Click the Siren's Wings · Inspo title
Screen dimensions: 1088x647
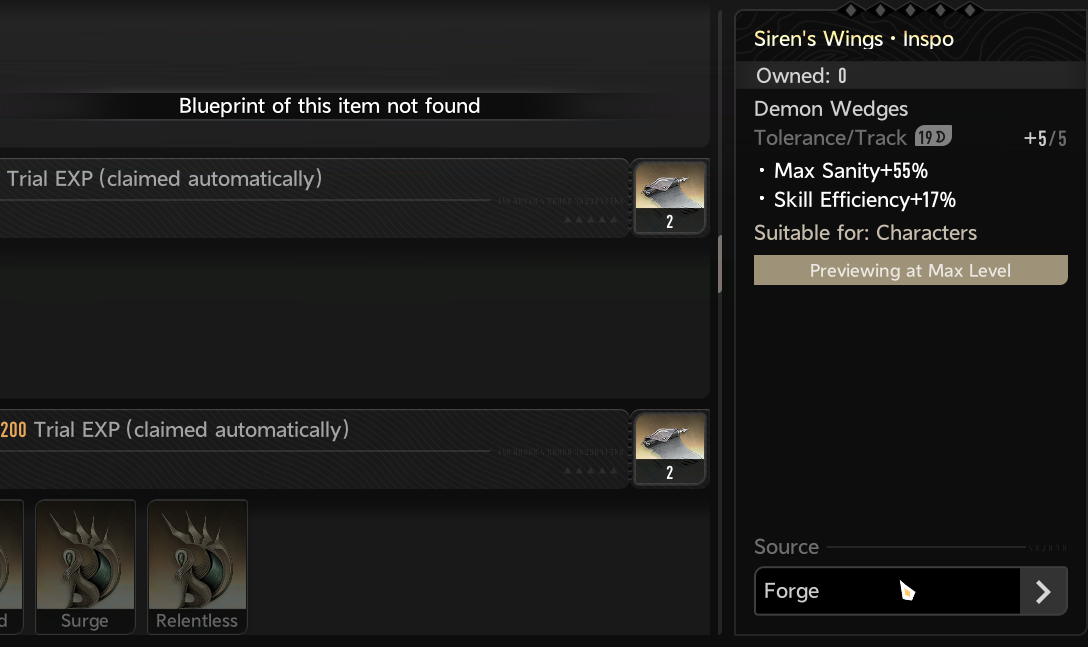(x=853, y=39)
